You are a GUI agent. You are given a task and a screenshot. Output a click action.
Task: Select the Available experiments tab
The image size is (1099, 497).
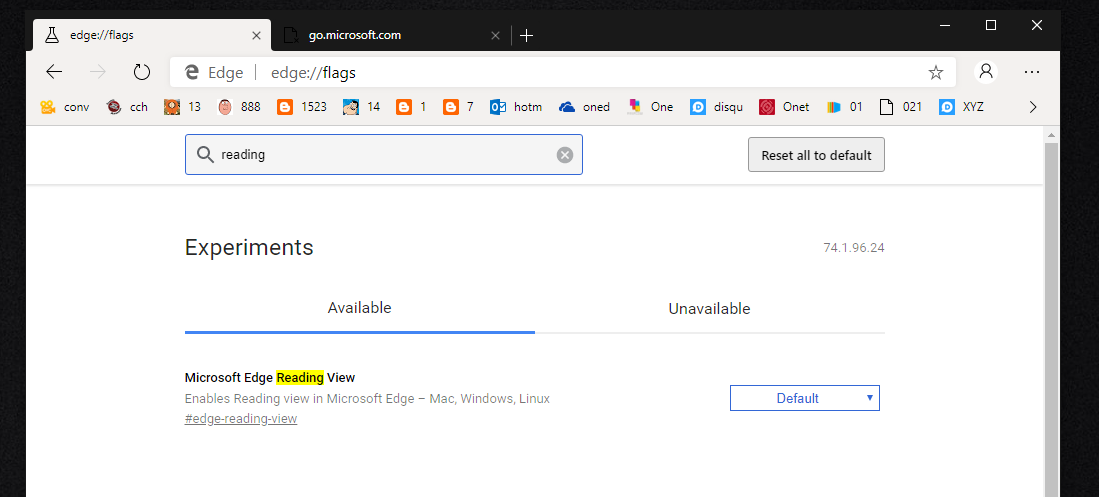point(360,308)
